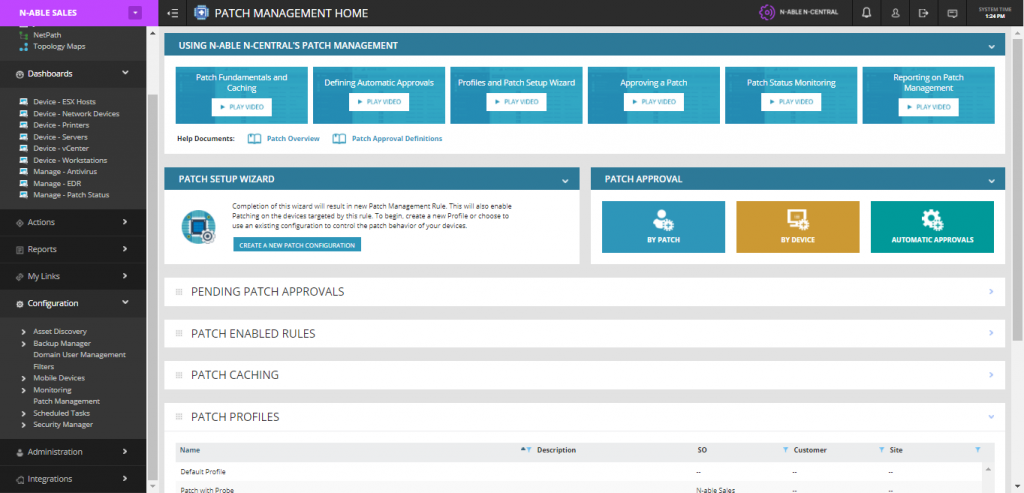This screenshot has height=493, width=1024.
Task: Filter the Site column
Action: tap(978, 450)
